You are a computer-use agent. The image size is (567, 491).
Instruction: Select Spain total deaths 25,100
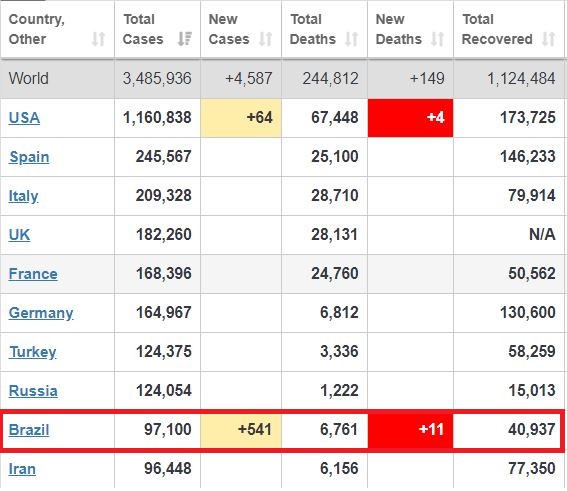pos(335,157)
